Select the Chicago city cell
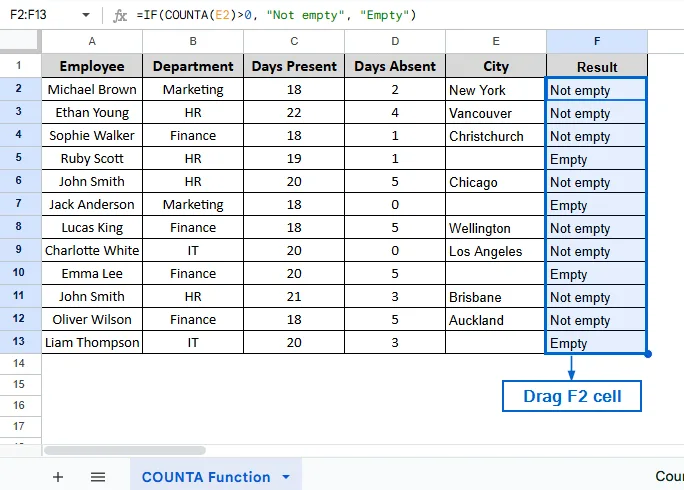Image resolution: width=684 pixels, height=490 pixels. (496, 182)
